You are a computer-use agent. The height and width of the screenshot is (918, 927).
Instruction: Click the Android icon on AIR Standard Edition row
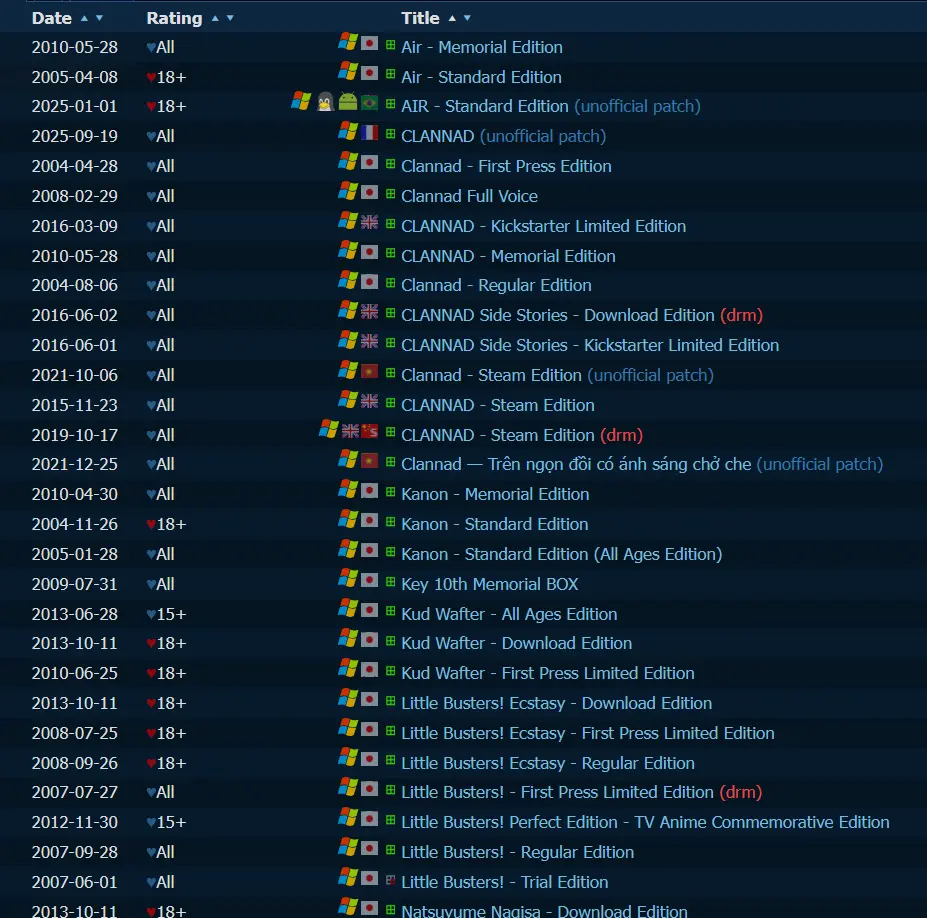347,102
